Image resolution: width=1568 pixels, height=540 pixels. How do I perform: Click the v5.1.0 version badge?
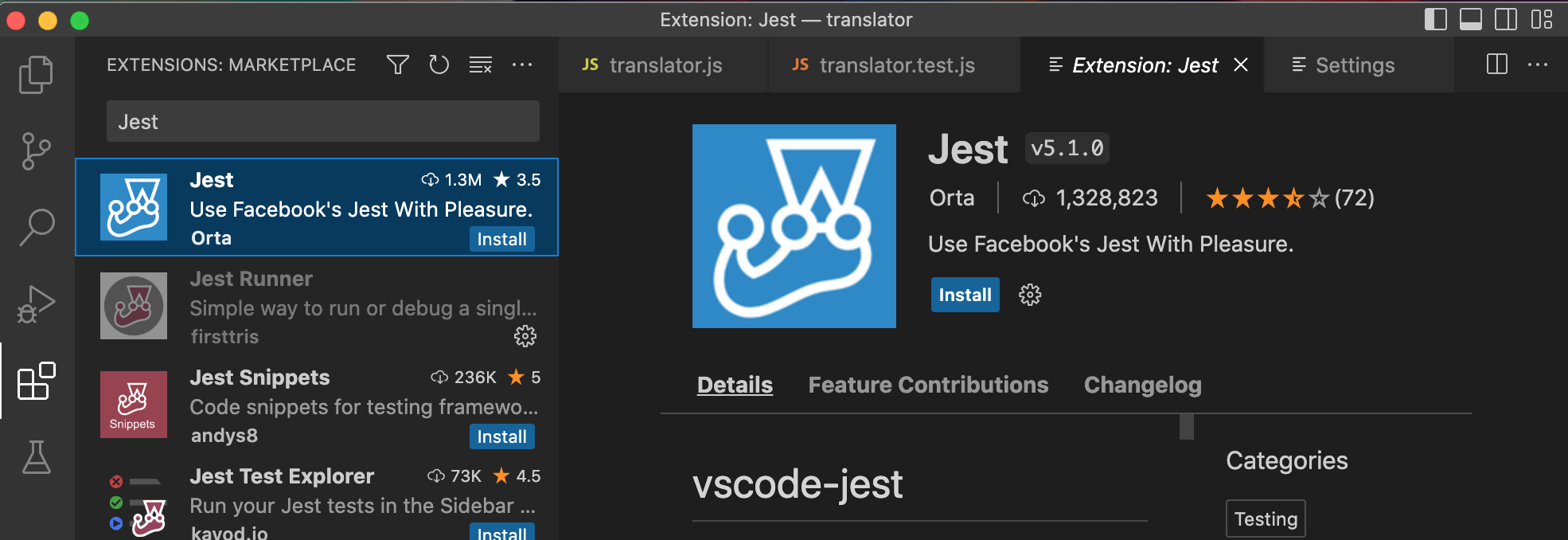[1067, 148]
